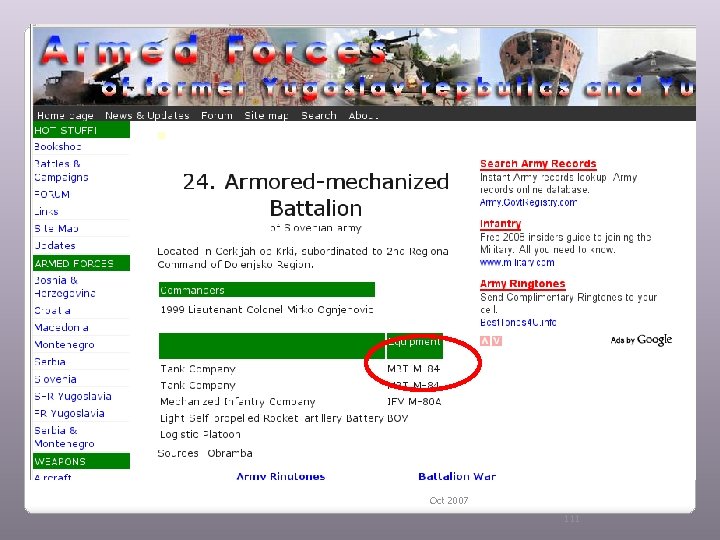Click the ARMED FORCES sidebar header
Screen dimensions: 720x540
click(81, 263)
